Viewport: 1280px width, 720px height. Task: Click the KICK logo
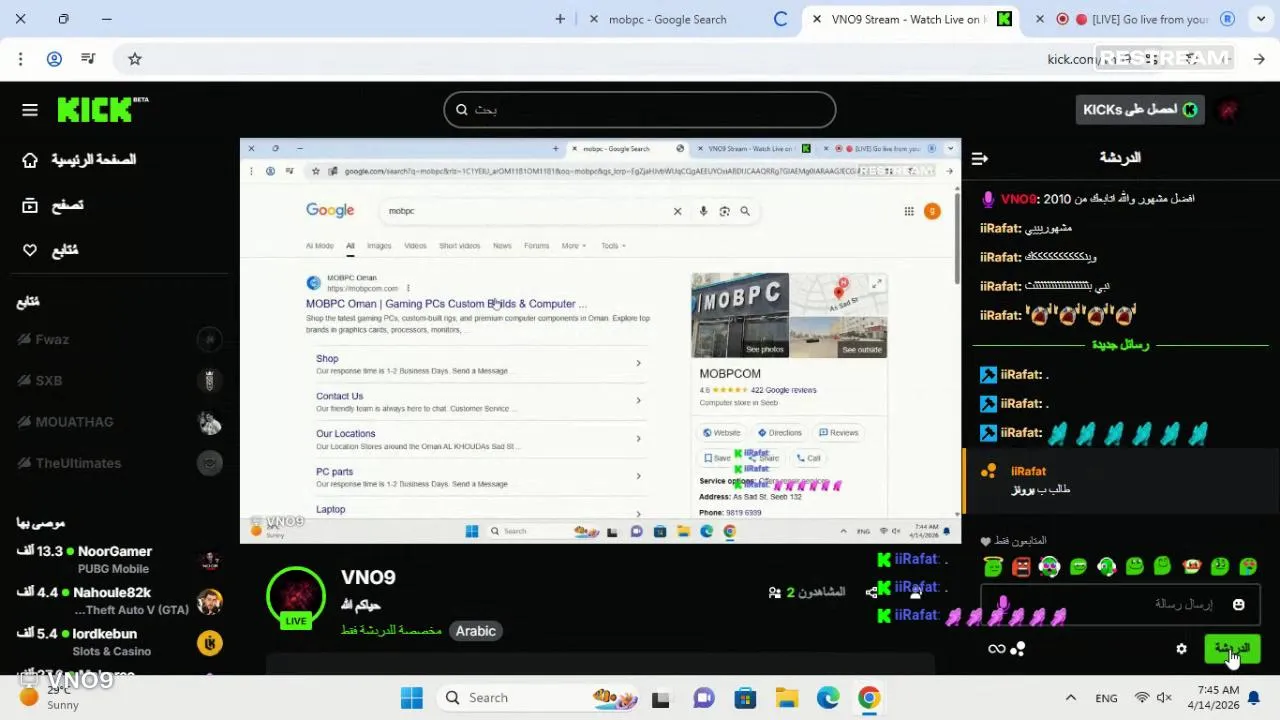(102, 109)
